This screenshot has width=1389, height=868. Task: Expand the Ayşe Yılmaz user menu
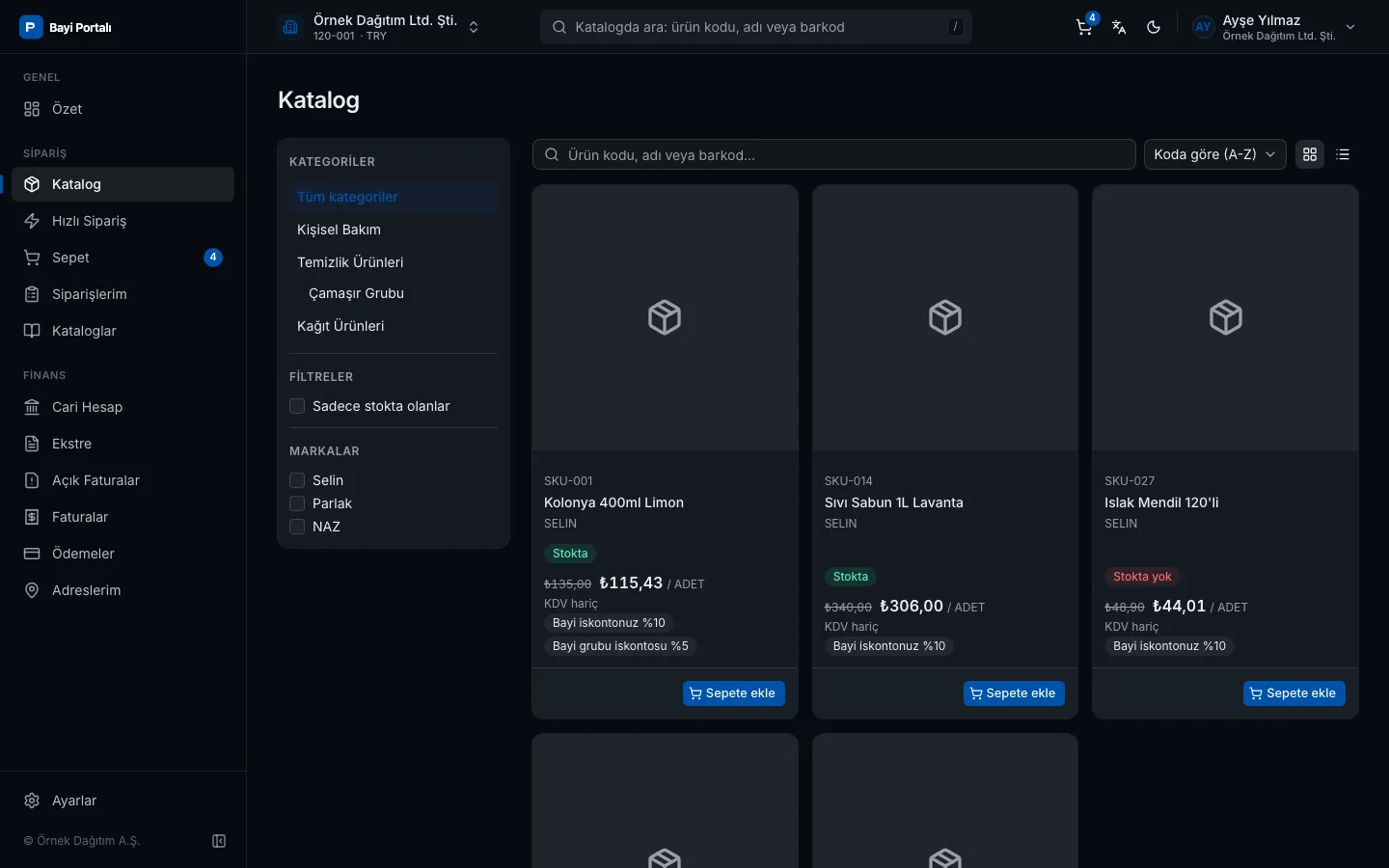tap(1275, 27)
